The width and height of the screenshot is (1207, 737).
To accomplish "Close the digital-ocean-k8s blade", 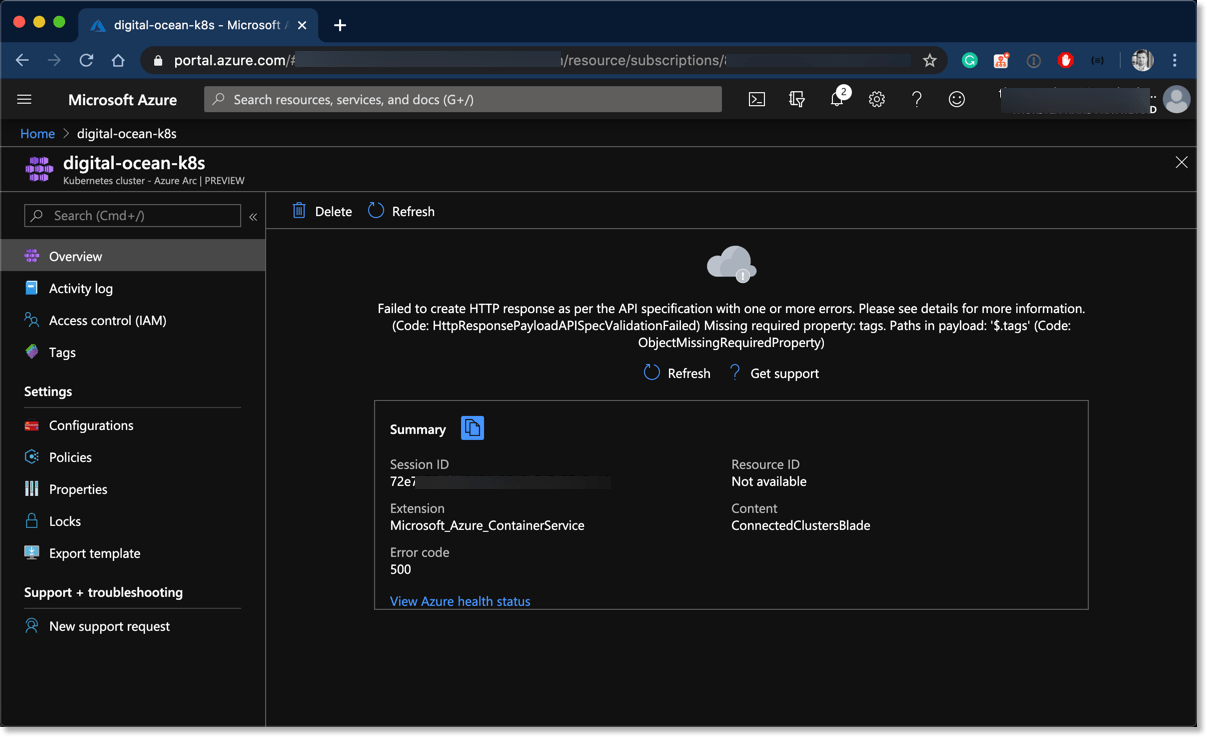I will [x=1181, y=162].
